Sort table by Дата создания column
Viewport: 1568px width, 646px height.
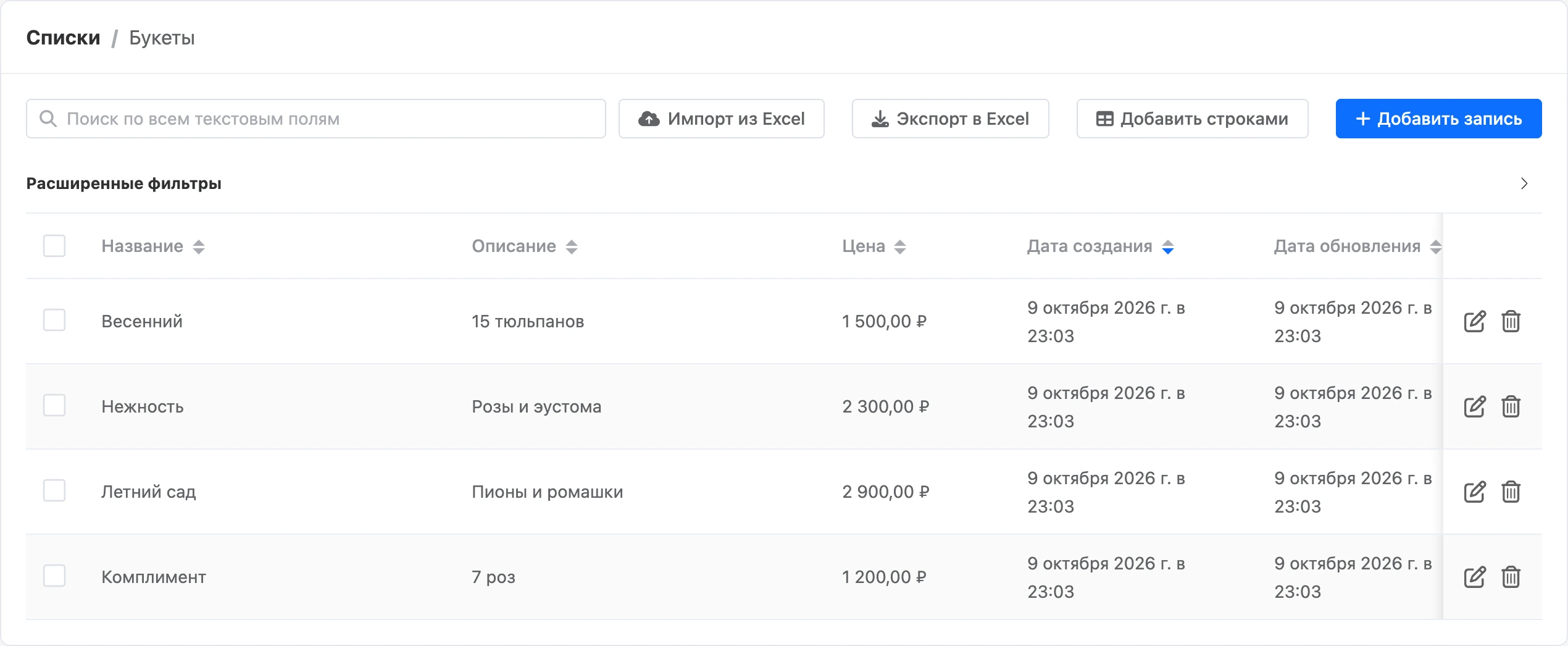tap(1168, 247)
